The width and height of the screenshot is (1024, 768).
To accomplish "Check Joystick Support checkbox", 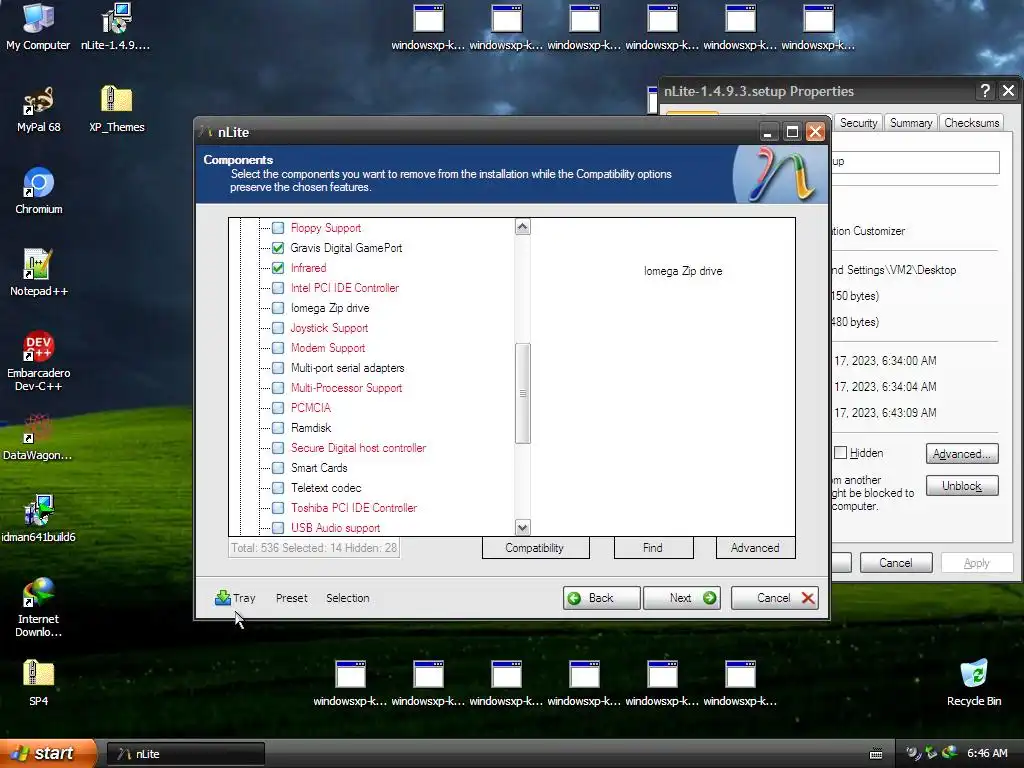I will click(x=278, y=328).
